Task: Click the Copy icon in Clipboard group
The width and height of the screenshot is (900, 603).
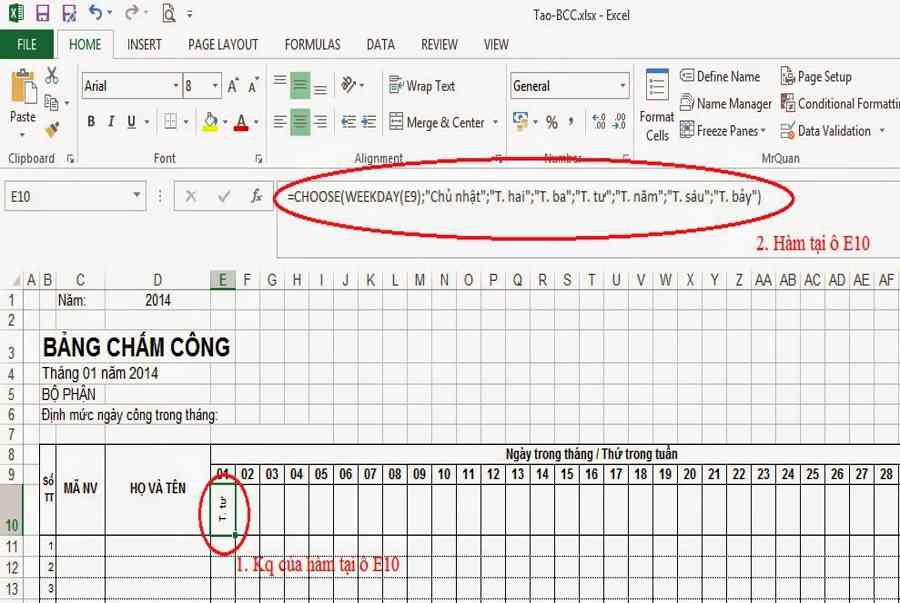Action: click(51, 103)
